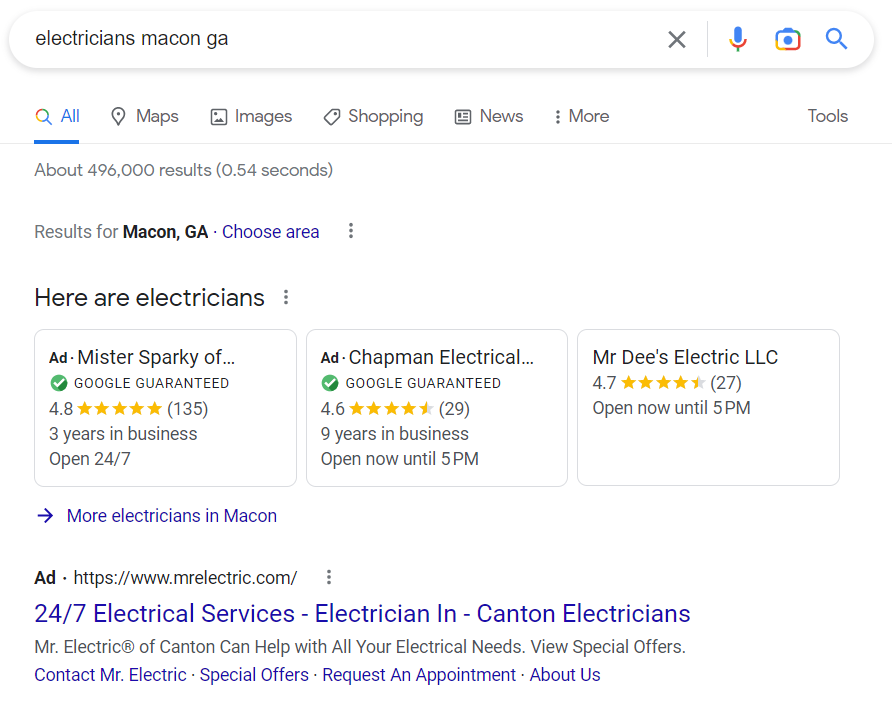Switch to the Images tab
The height and width of the screenshot is (705, 892).
(x=251, y=116)
